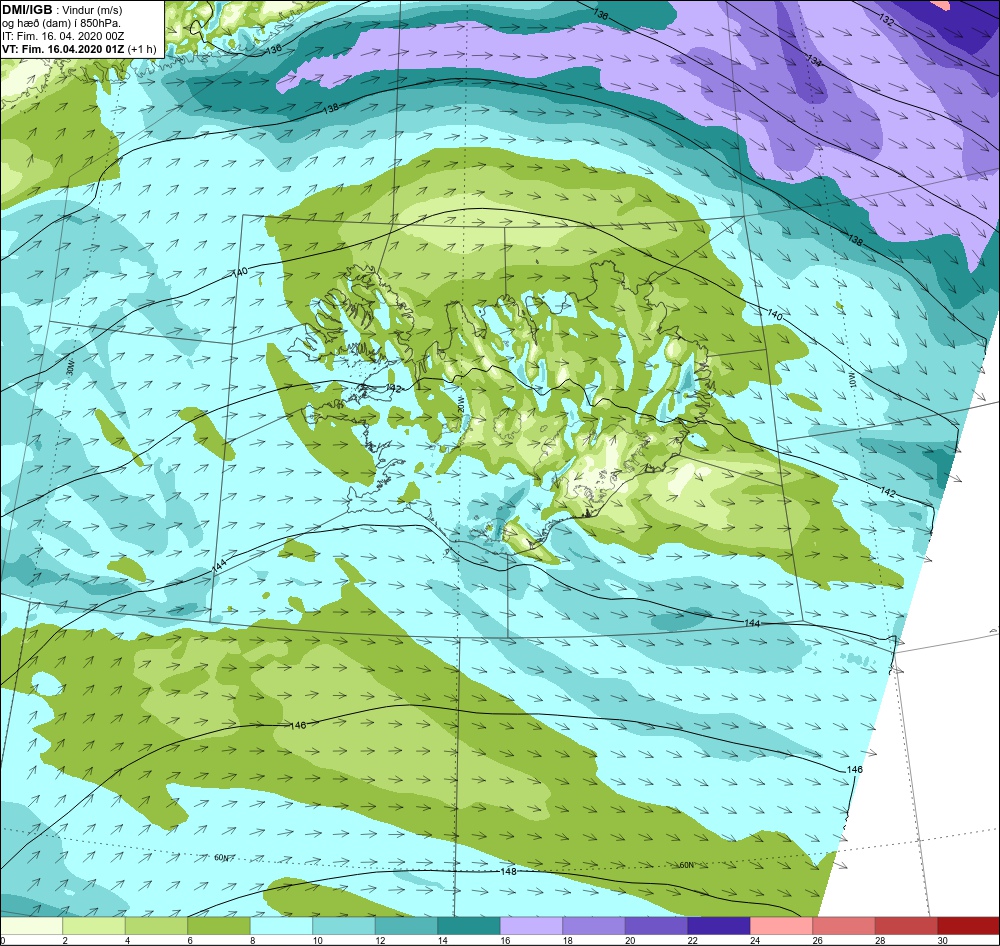Pick the medium teal 12–14 m/s legend swatch
This screenshot has height=946, width=1000.
coord(406,926)
